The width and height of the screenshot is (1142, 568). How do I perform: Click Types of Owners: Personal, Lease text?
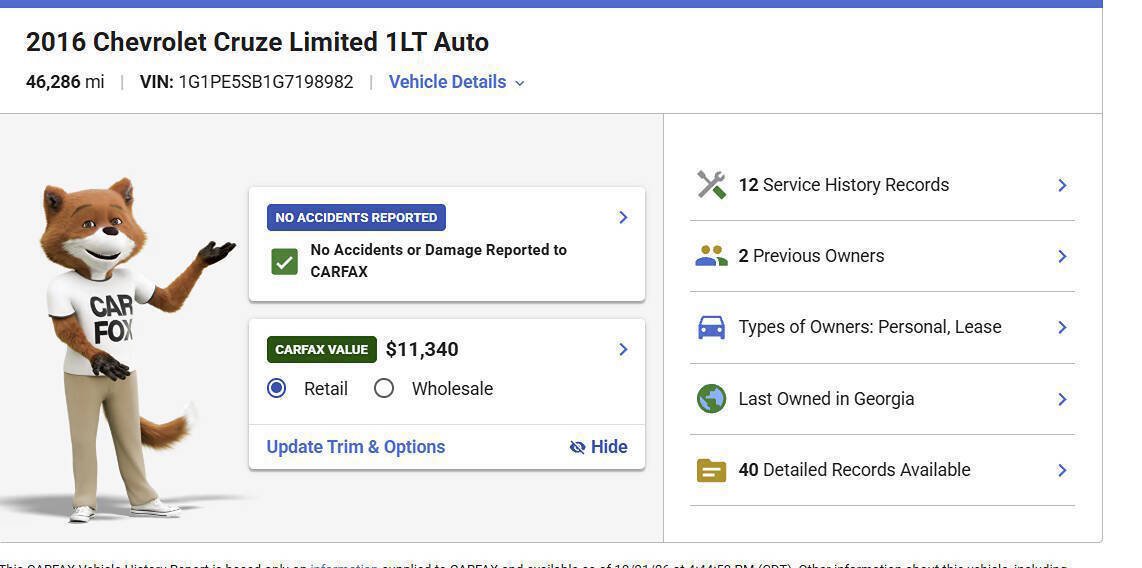click(x=870, y=327)
